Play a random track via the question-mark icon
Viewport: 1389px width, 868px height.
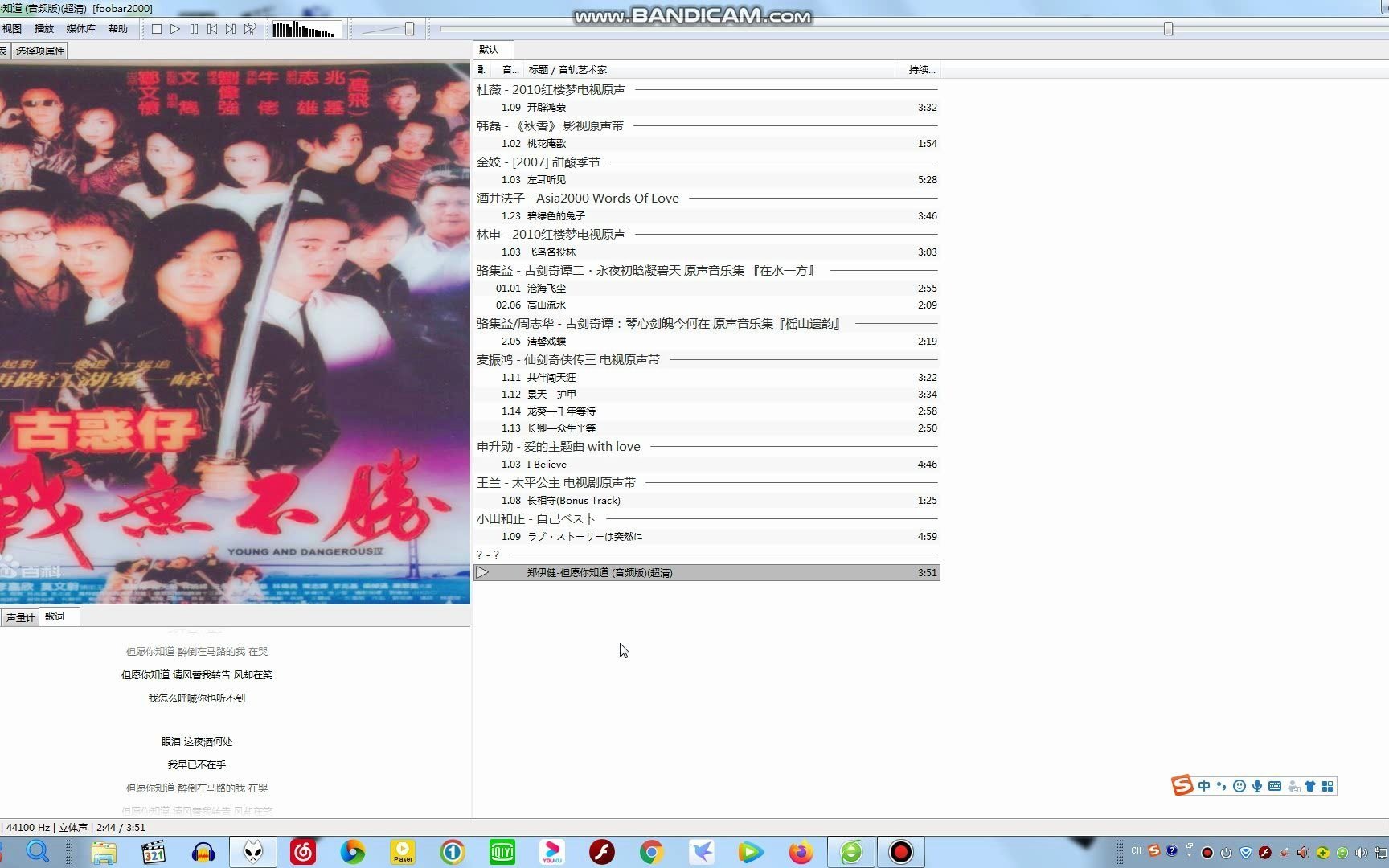(250, 29)
